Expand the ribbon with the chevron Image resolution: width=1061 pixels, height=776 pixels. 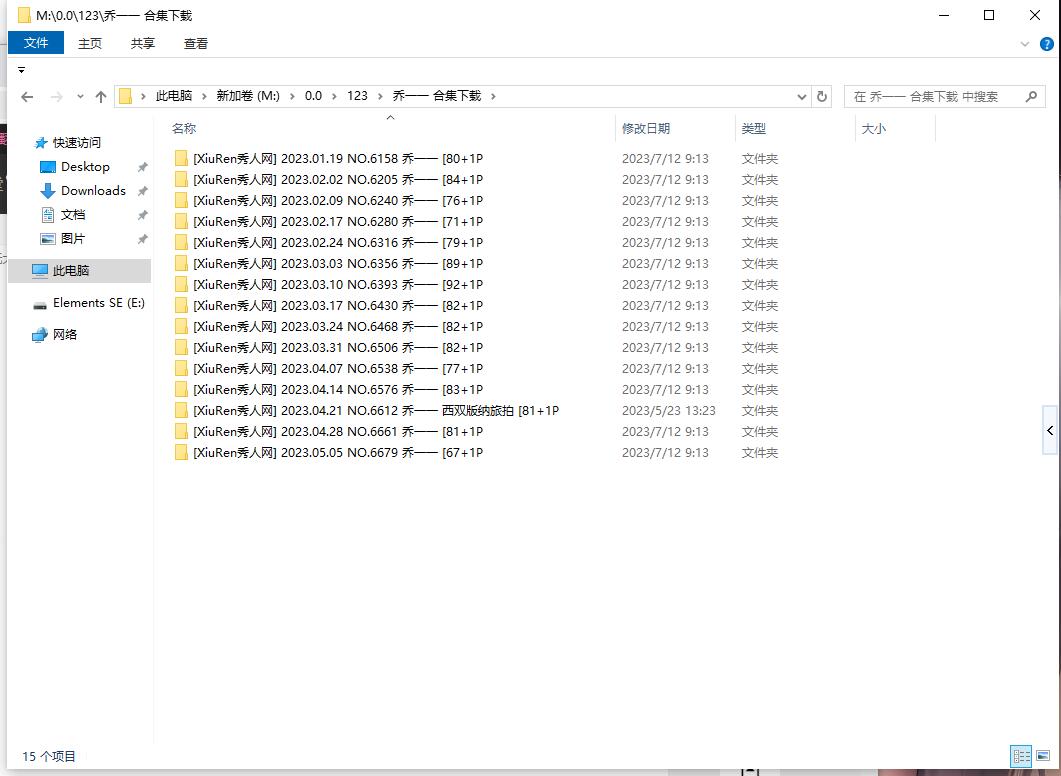tap(1025, 44)
